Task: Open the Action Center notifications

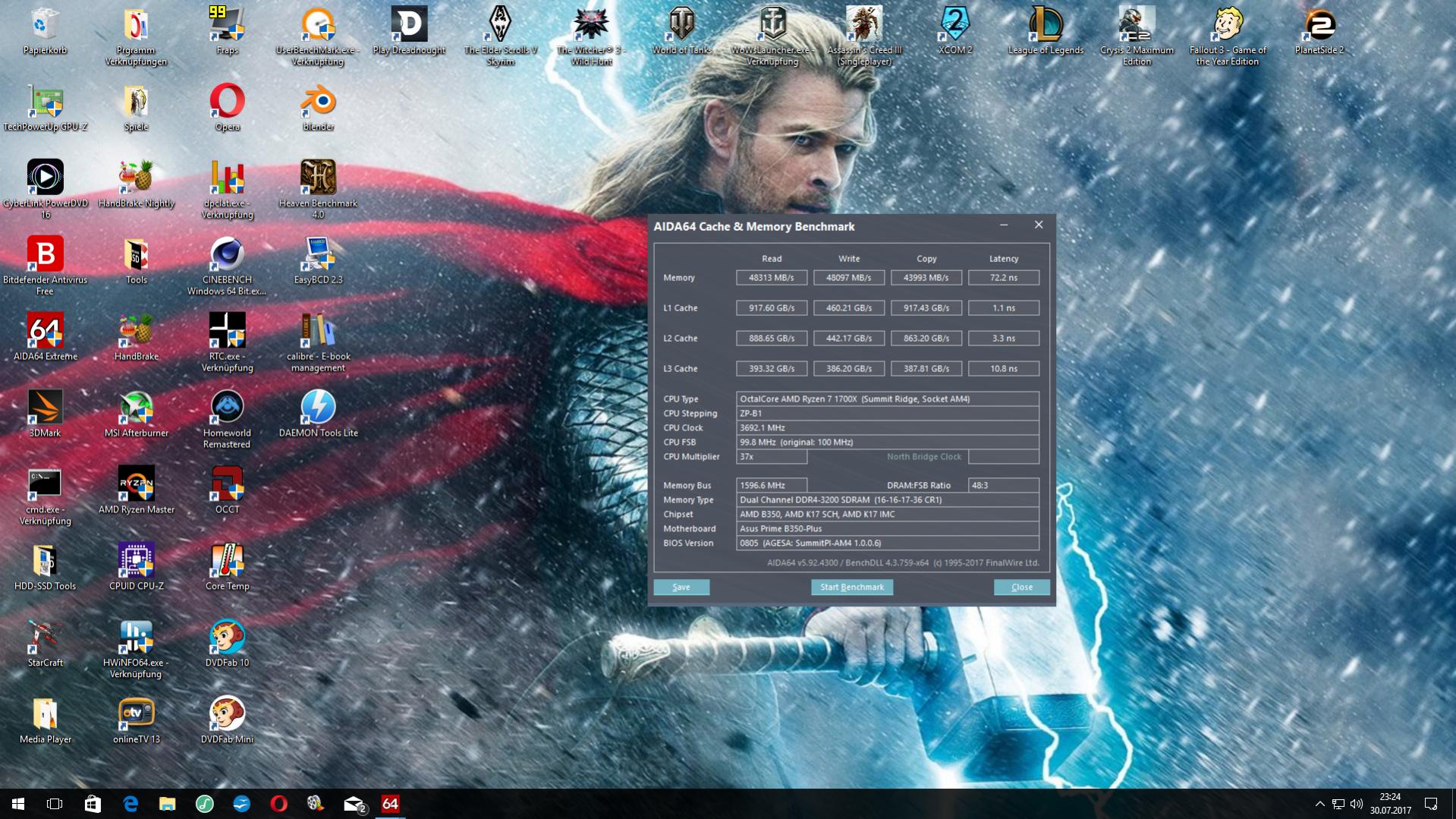Action: coord(1431,804)
